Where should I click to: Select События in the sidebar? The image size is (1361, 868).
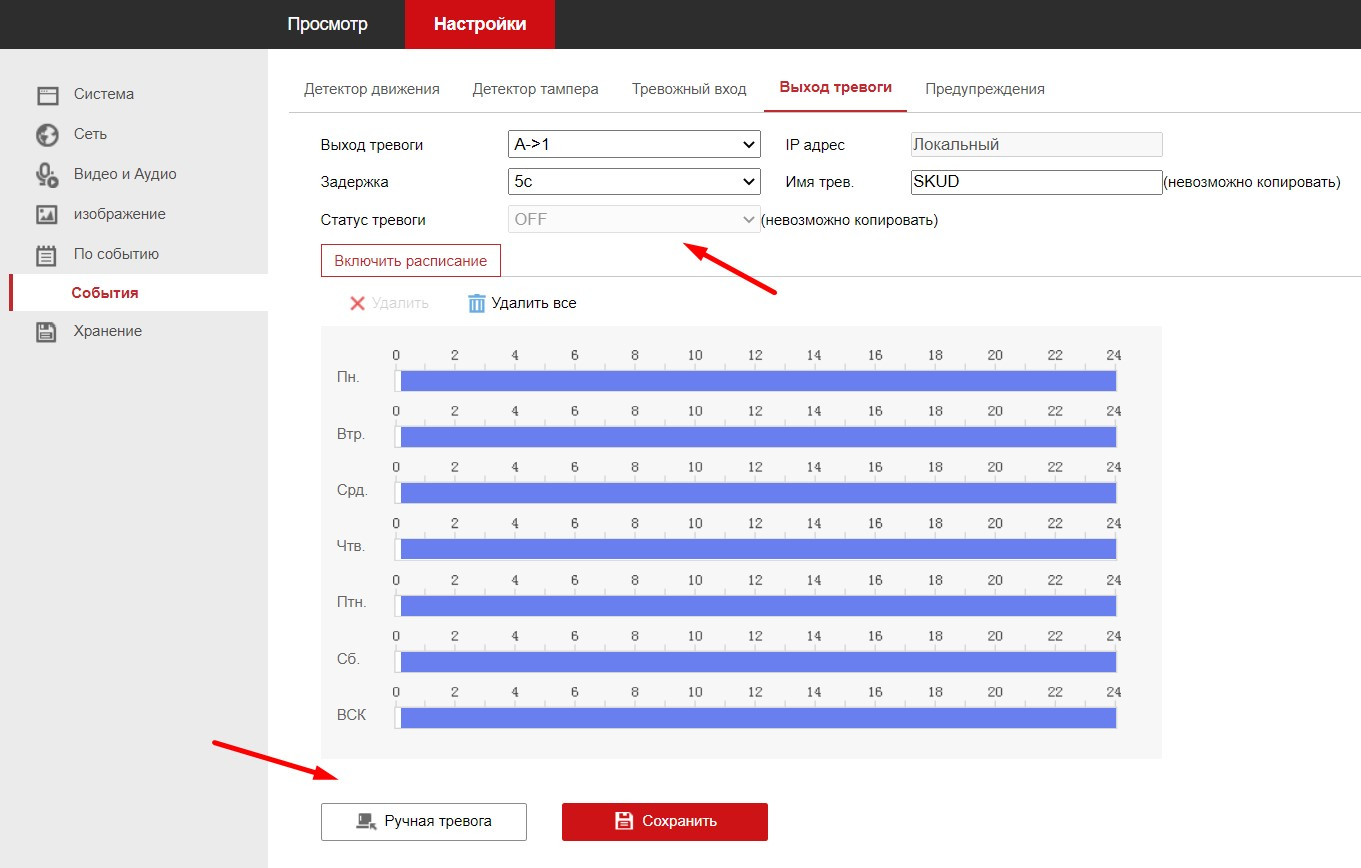pos(105,293)
